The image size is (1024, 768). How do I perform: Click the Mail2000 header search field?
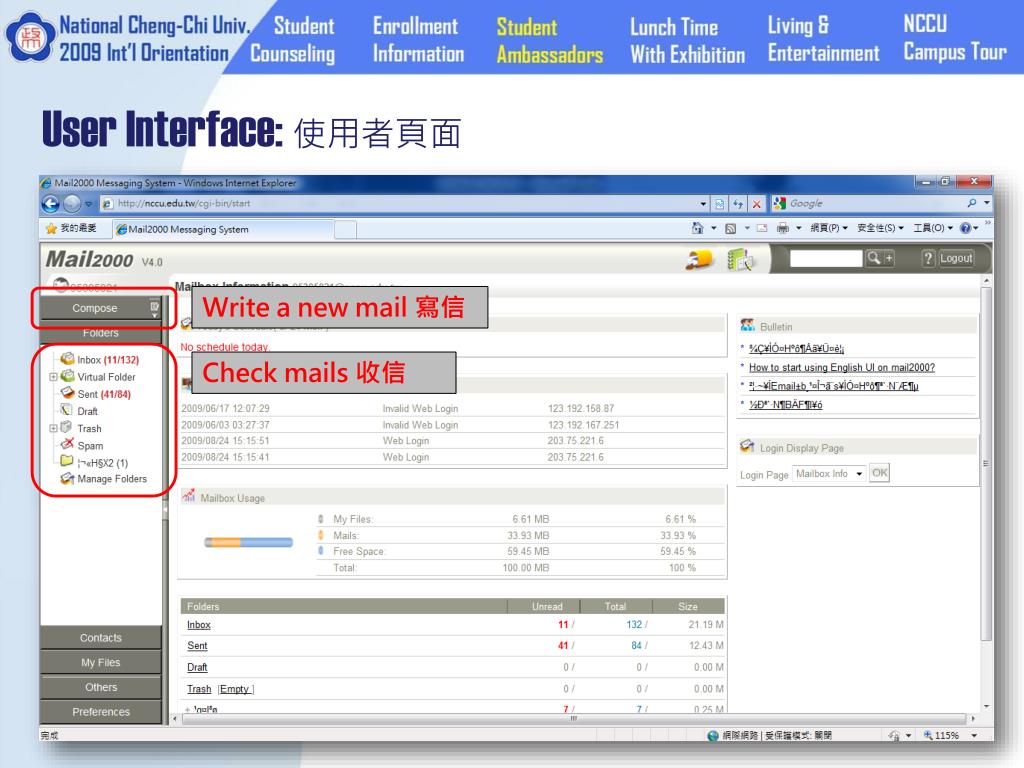[826, 259]
